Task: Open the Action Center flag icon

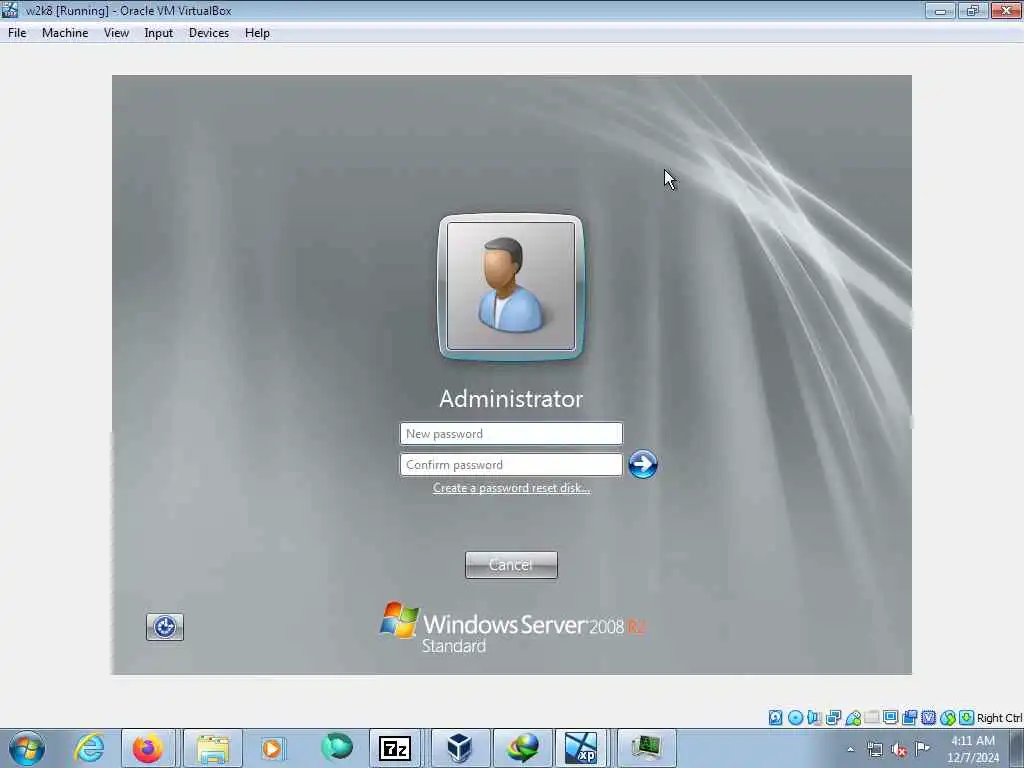Action: (x=922, y=749)
